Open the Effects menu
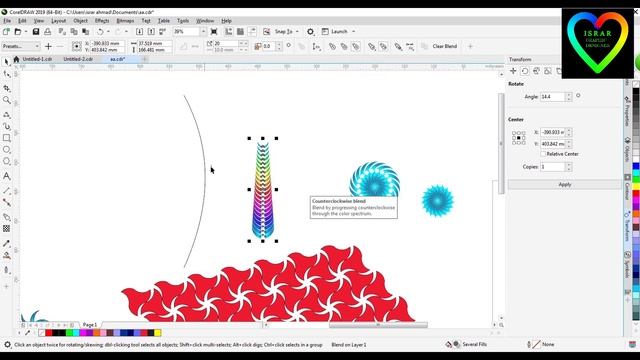 102,20
